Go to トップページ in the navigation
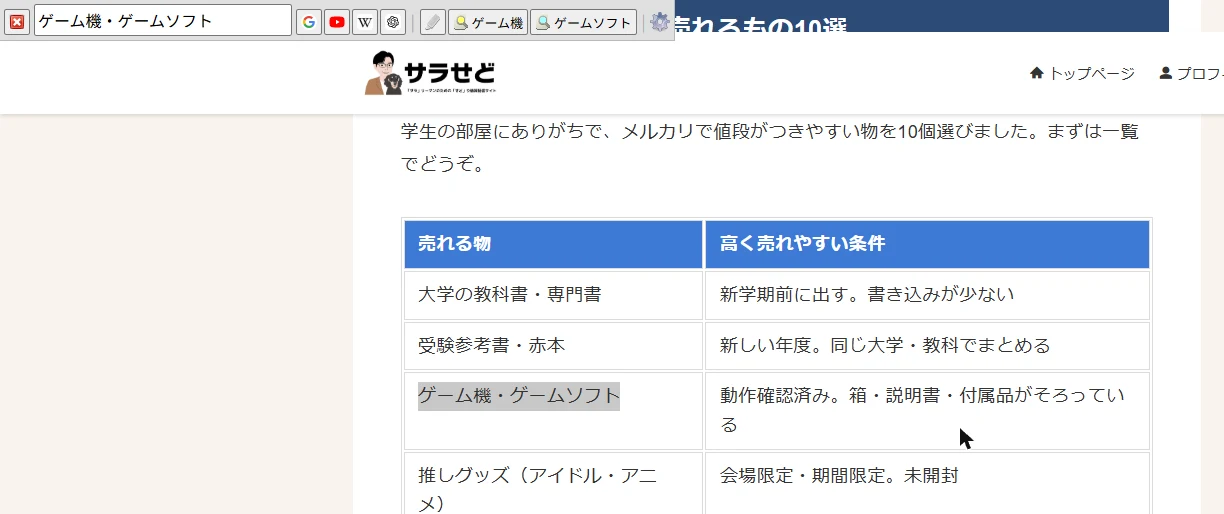The width and height of the screenshot is (1224, 514). [1082, 73]
